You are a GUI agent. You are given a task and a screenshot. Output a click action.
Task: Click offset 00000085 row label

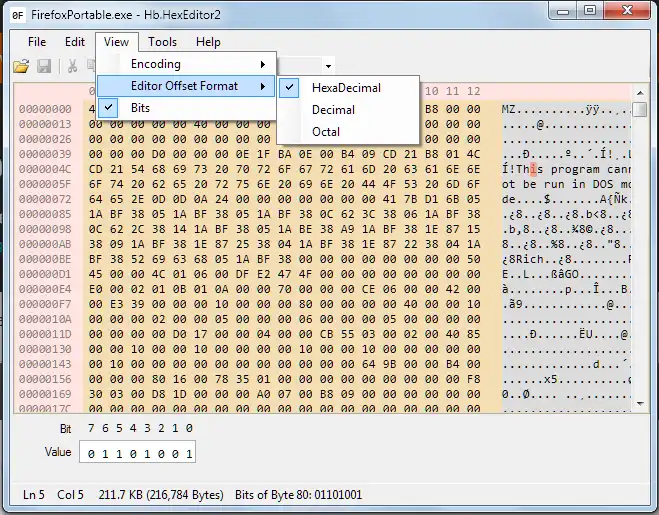coord(45,214)
